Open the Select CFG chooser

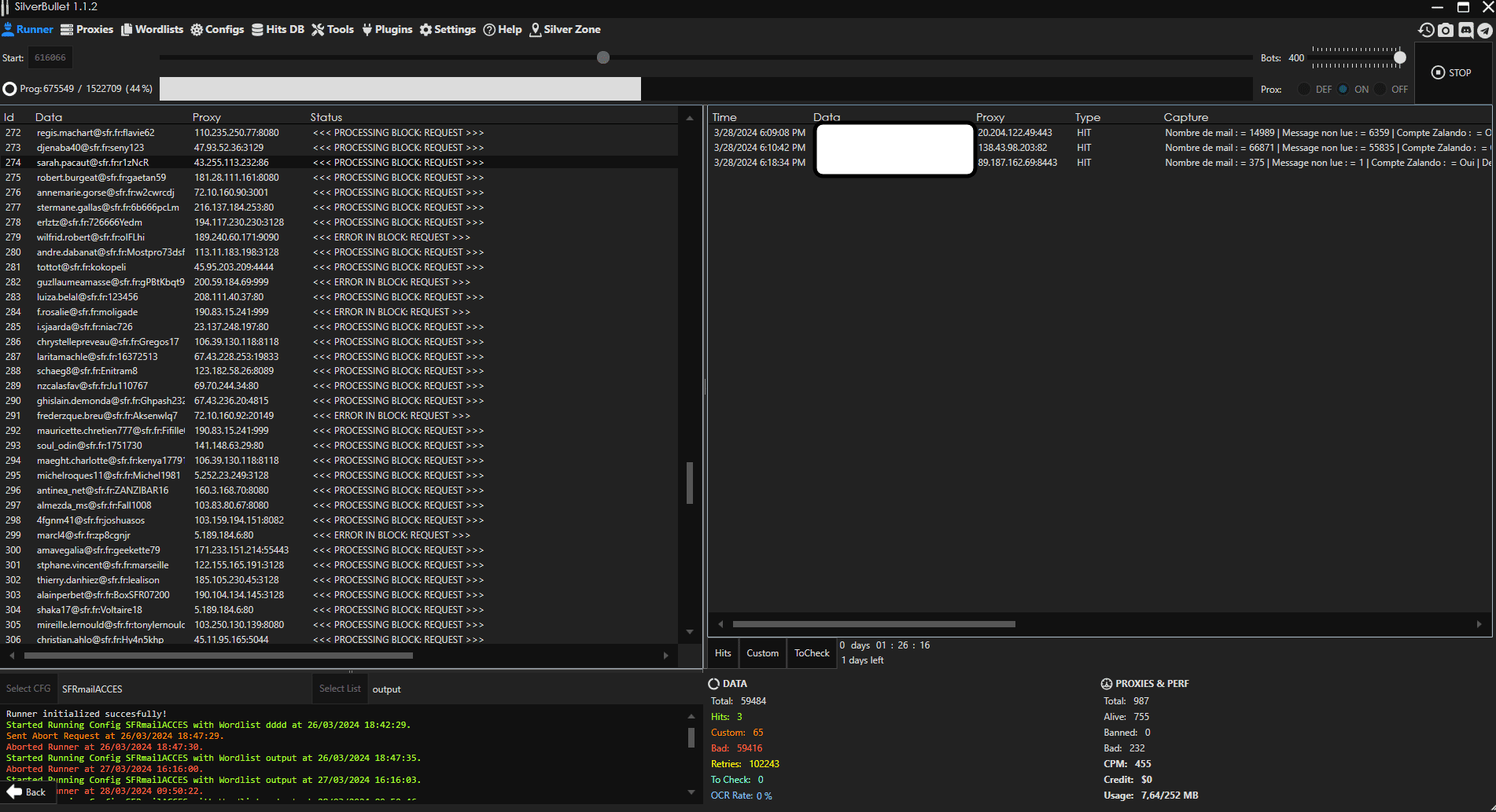28,689
